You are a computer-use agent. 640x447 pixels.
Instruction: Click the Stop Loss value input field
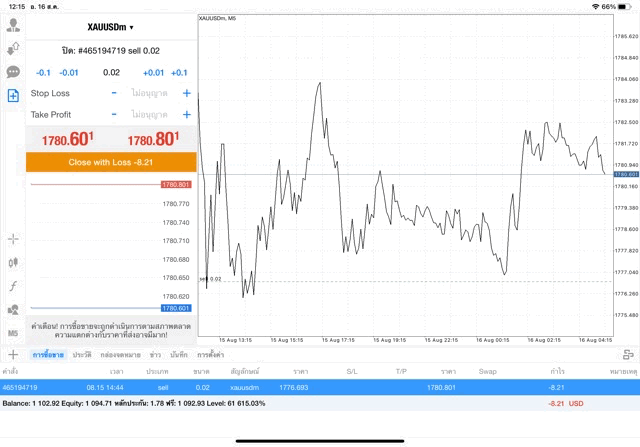click(x=150, y=93)
